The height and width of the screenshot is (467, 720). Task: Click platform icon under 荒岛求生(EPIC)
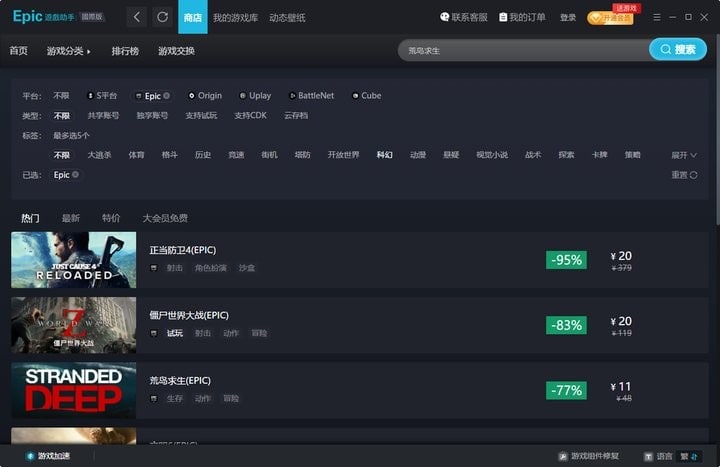click(154, 398)
